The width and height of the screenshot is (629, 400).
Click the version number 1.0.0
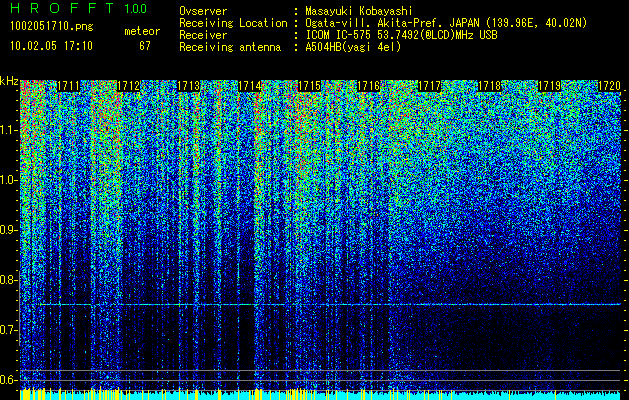coord(136,9)
